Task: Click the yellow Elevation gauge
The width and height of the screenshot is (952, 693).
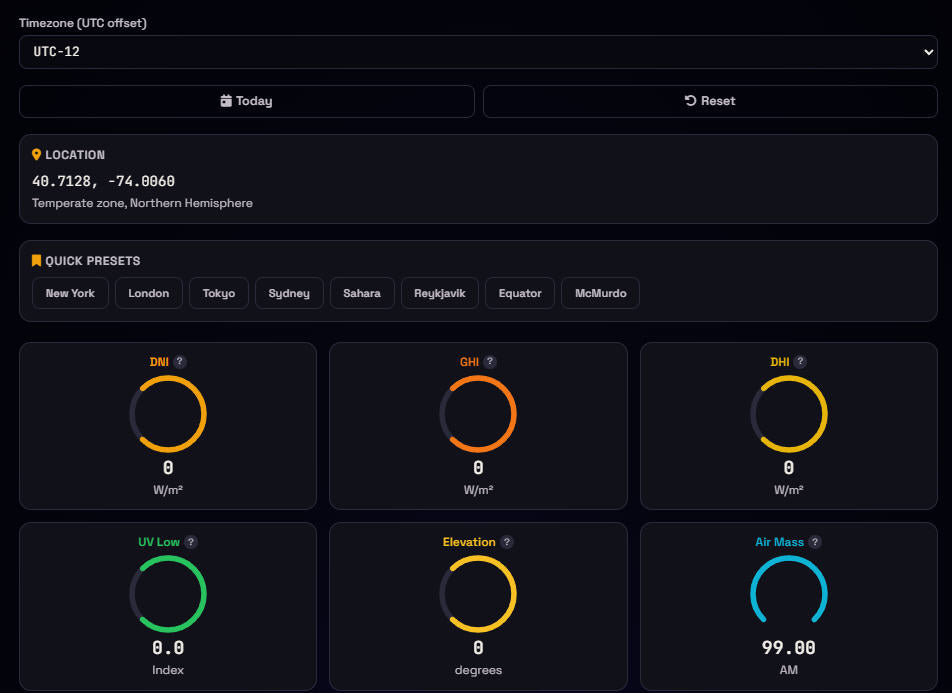Action: point(478,594)
